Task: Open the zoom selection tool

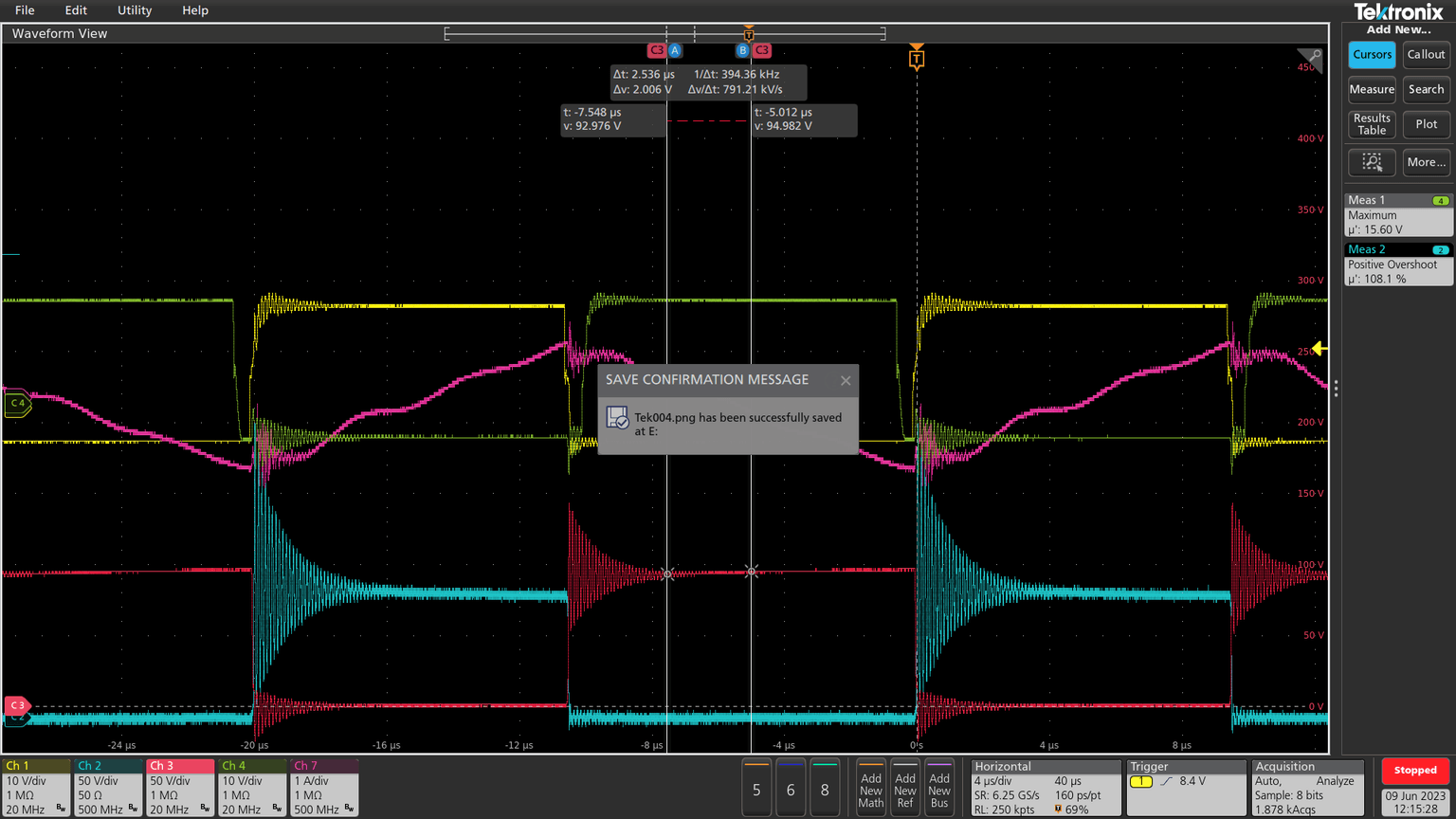Action: click(1372, 162)
